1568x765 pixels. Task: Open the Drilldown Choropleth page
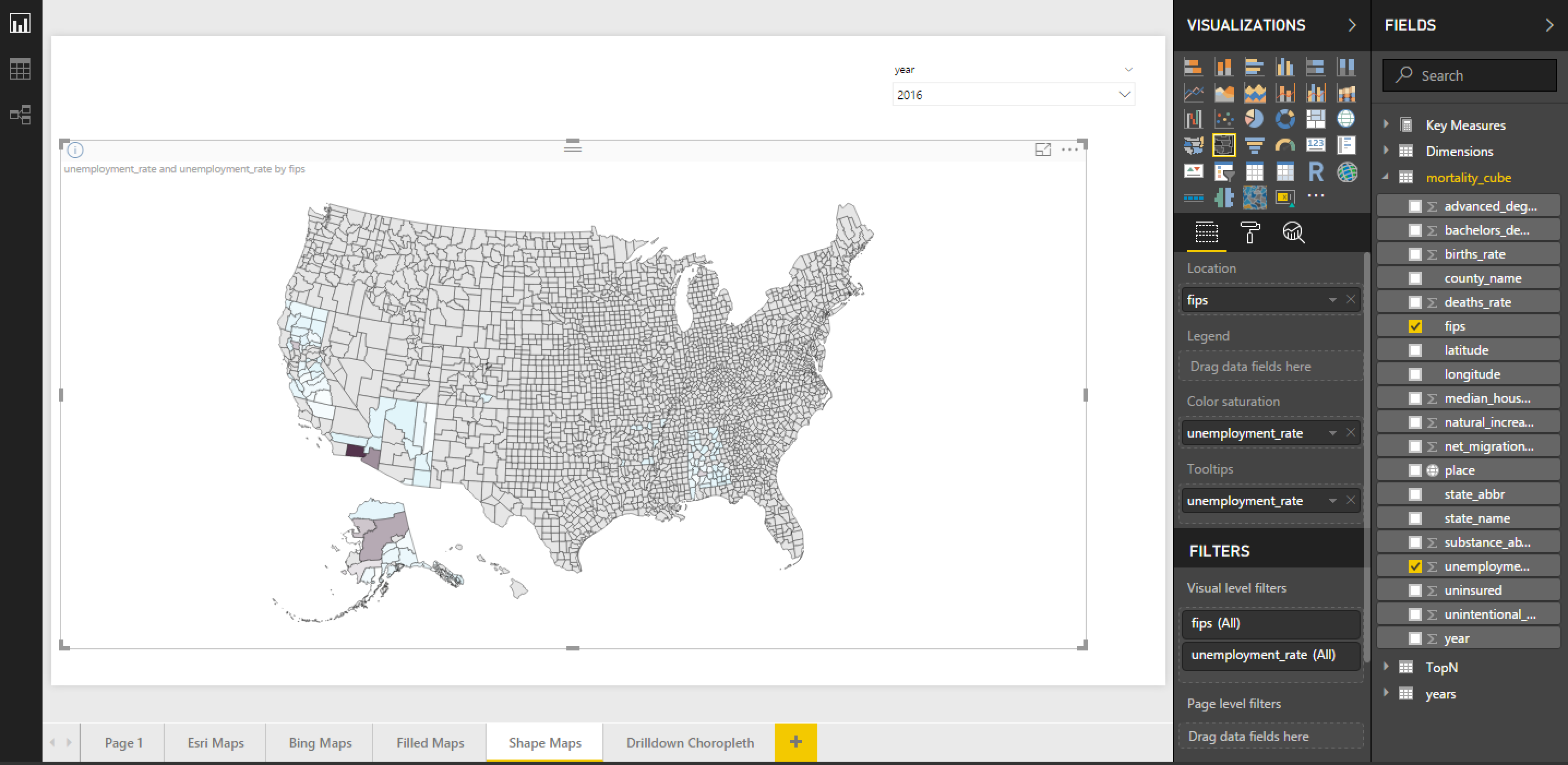(689, 742)
